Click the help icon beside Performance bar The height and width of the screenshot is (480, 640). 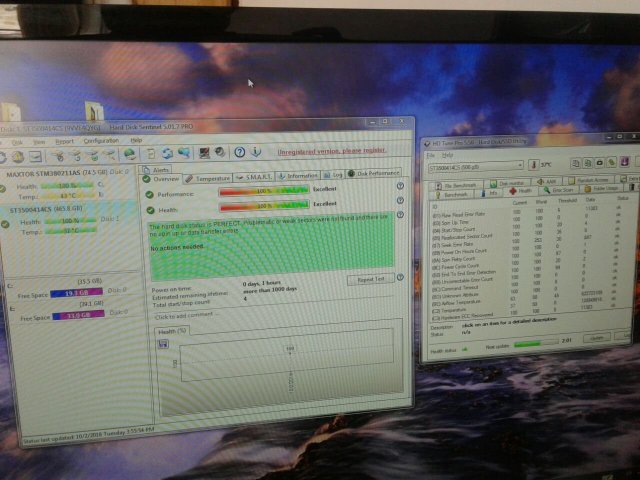400,187
